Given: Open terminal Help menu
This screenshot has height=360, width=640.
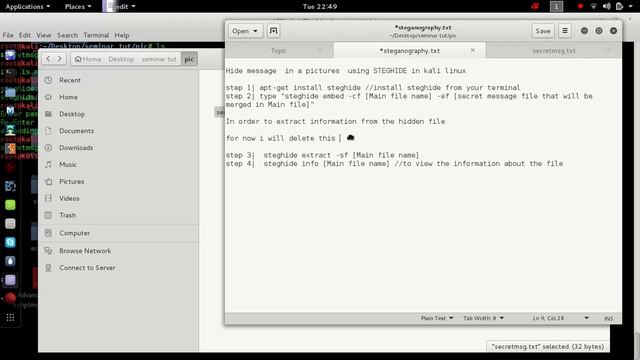Looking at the screenshot, I should (122, 35).
